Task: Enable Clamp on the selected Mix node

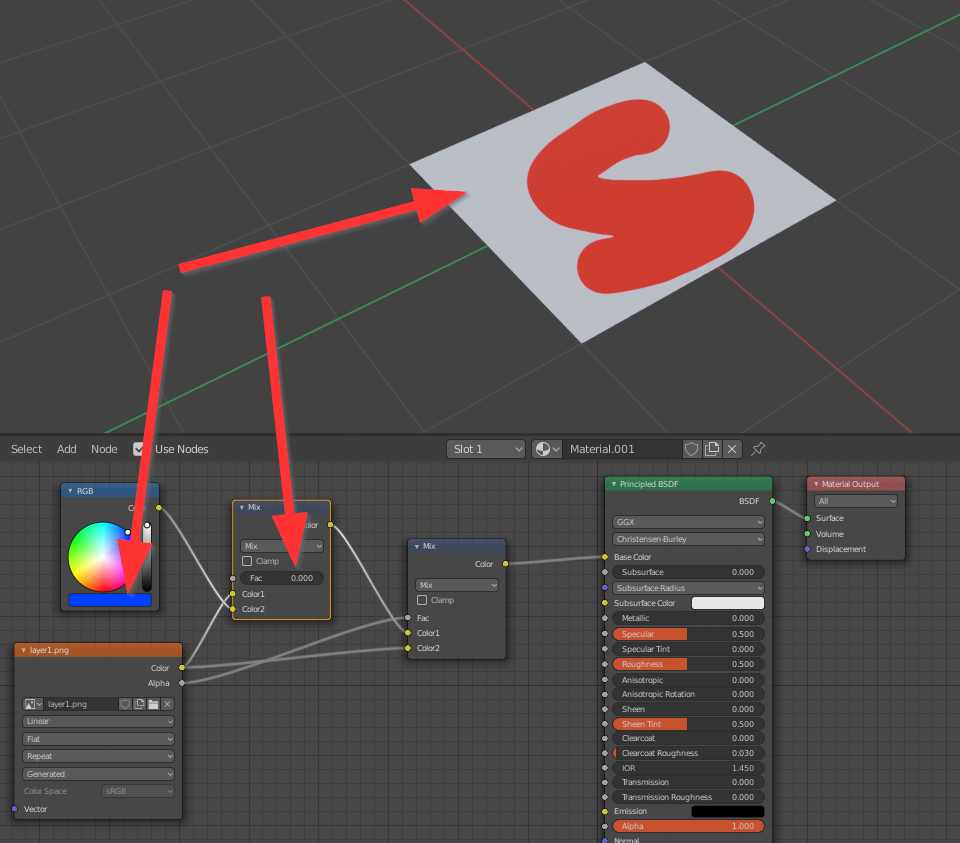Action: click(247, 561)
